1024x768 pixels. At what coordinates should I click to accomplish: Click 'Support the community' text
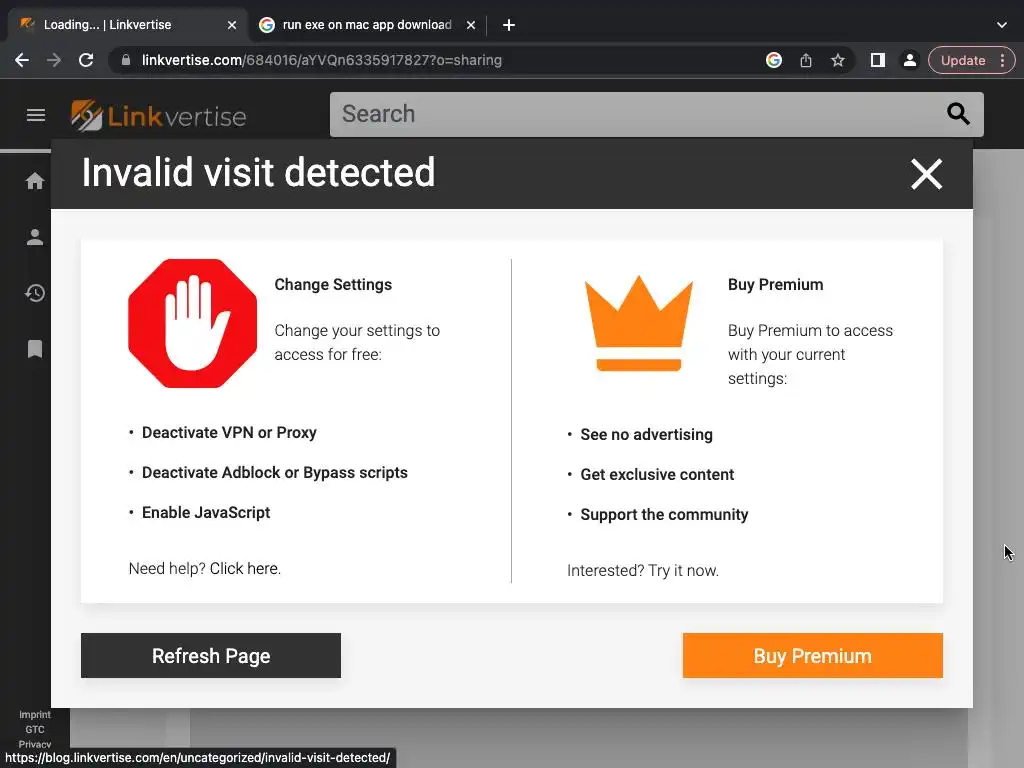664,515
